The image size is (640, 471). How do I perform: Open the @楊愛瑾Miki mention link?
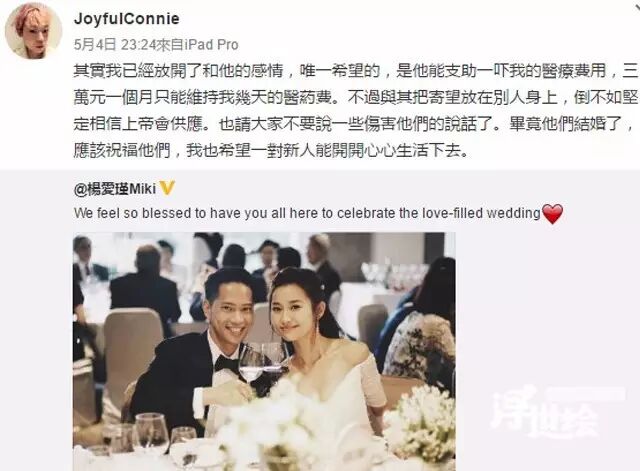115,189
